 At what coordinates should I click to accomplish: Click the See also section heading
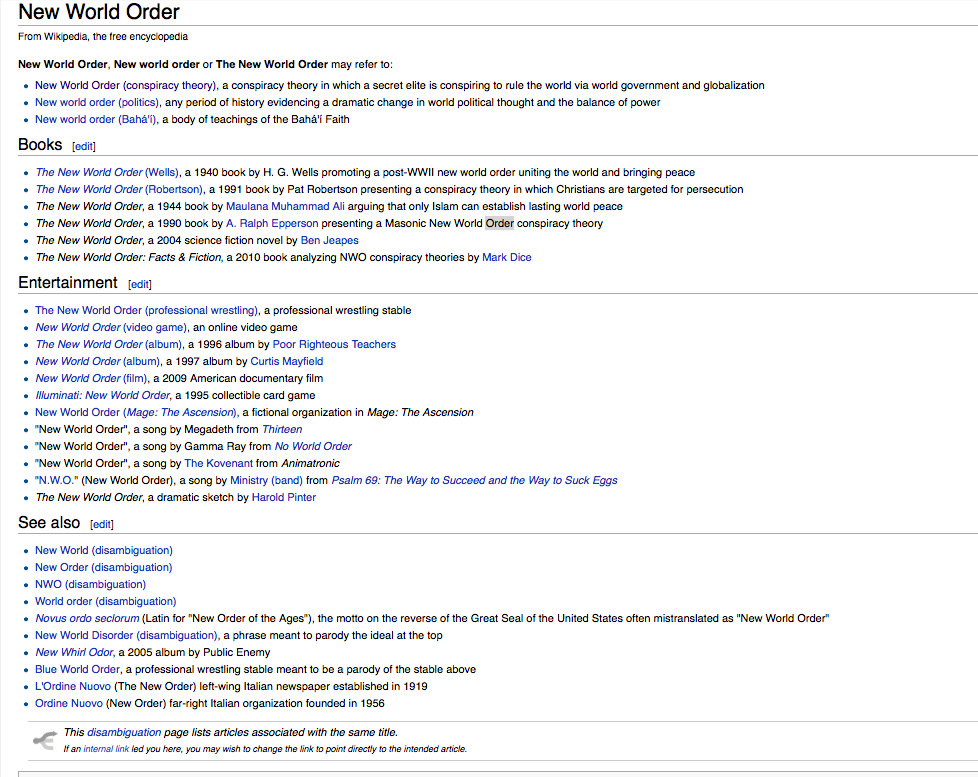(49, 523)
